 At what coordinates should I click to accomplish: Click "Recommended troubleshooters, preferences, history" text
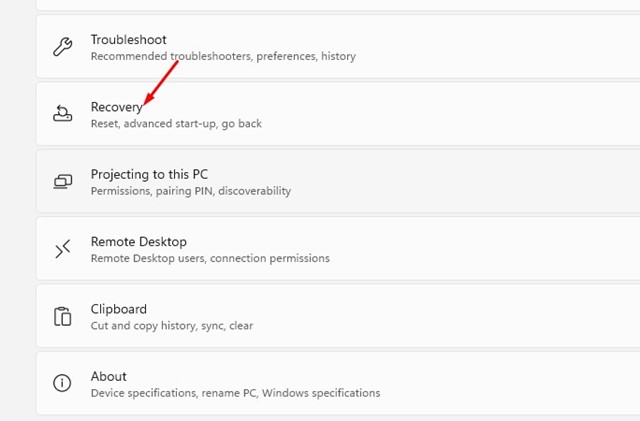pyautogui.click(x=222, y=56)
